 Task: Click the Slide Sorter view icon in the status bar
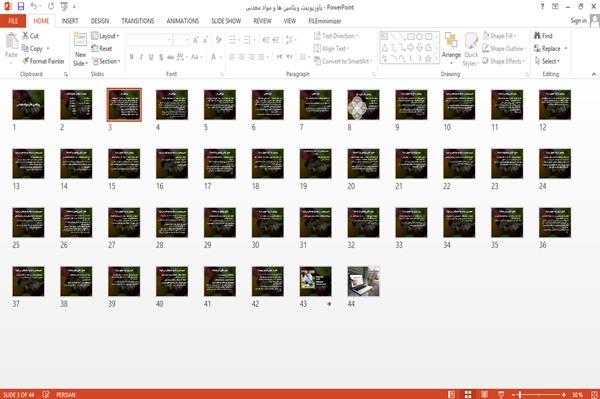[468, 394]
